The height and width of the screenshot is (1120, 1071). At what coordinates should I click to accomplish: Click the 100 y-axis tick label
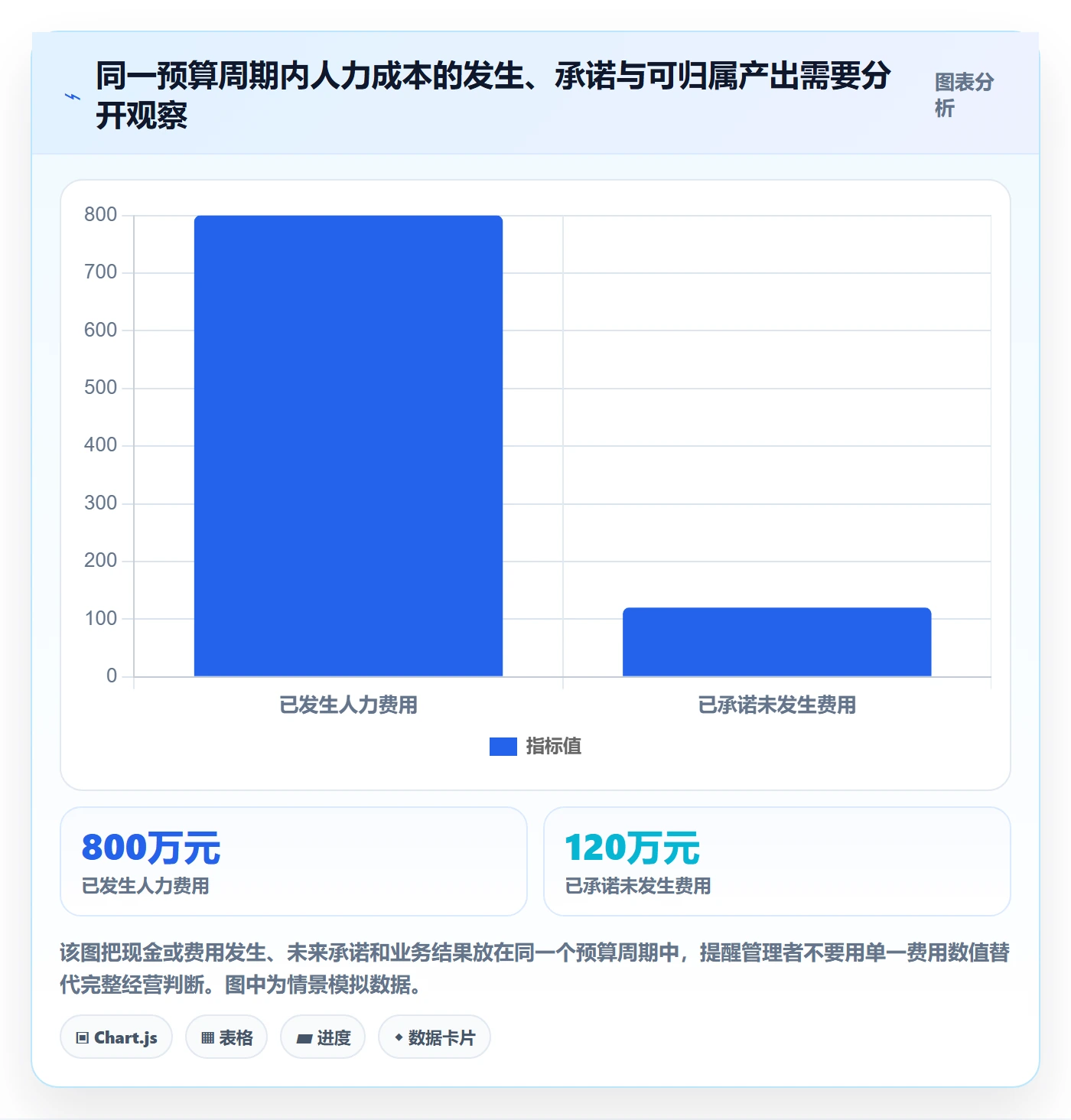click(100, 618)
